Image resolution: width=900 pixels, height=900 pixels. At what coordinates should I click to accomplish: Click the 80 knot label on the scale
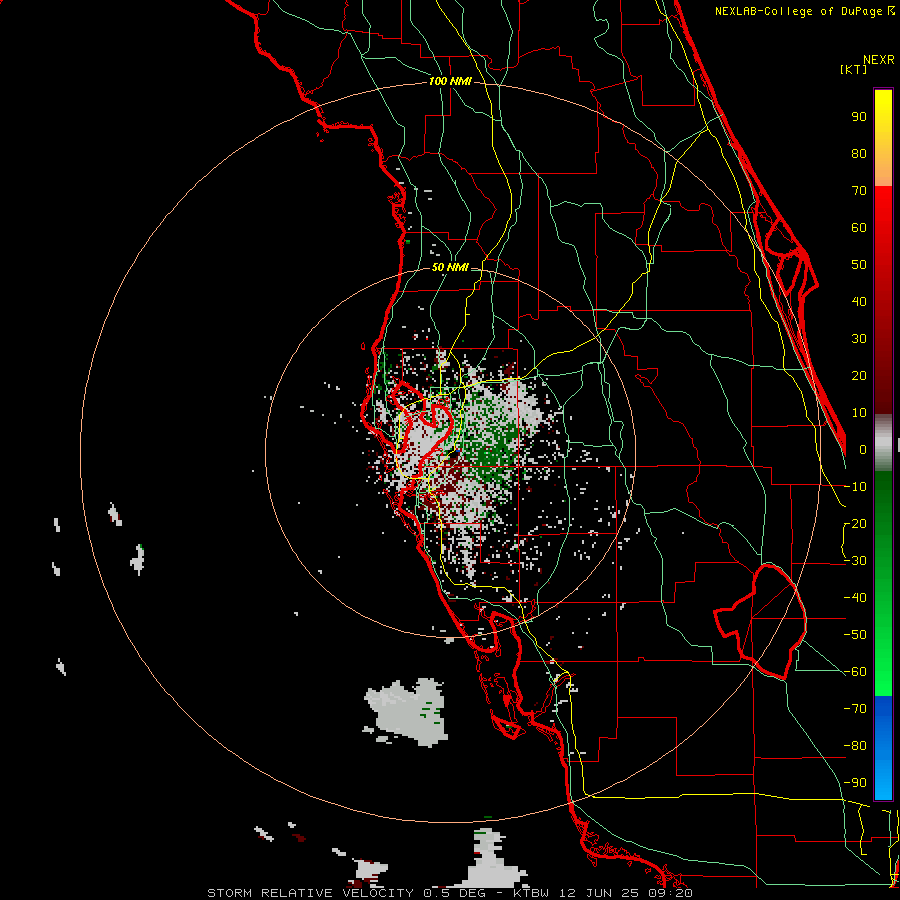tap(859, 154)
